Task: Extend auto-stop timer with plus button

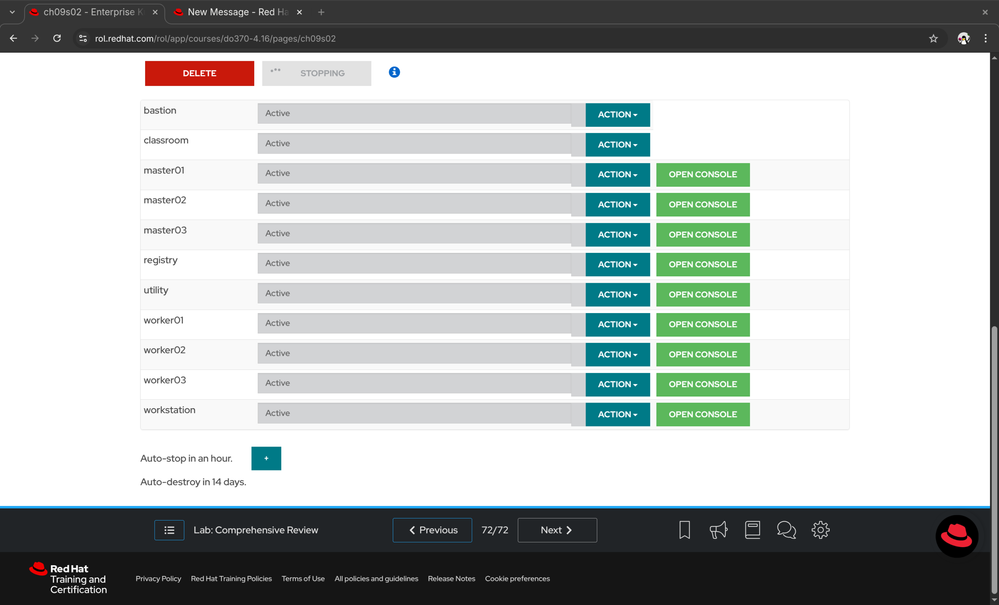Action: pyautogui.click(x=266, y=458)
